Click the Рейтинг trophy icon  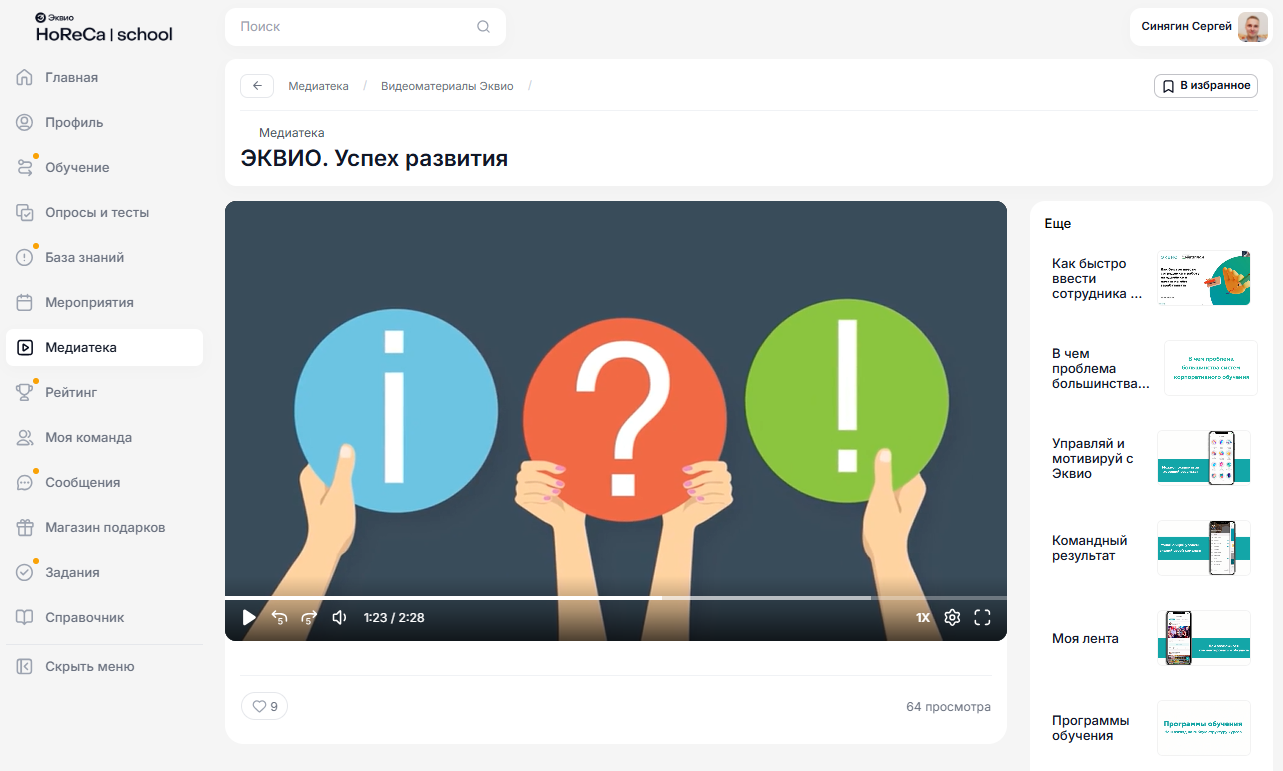click(x=25, y=393)
